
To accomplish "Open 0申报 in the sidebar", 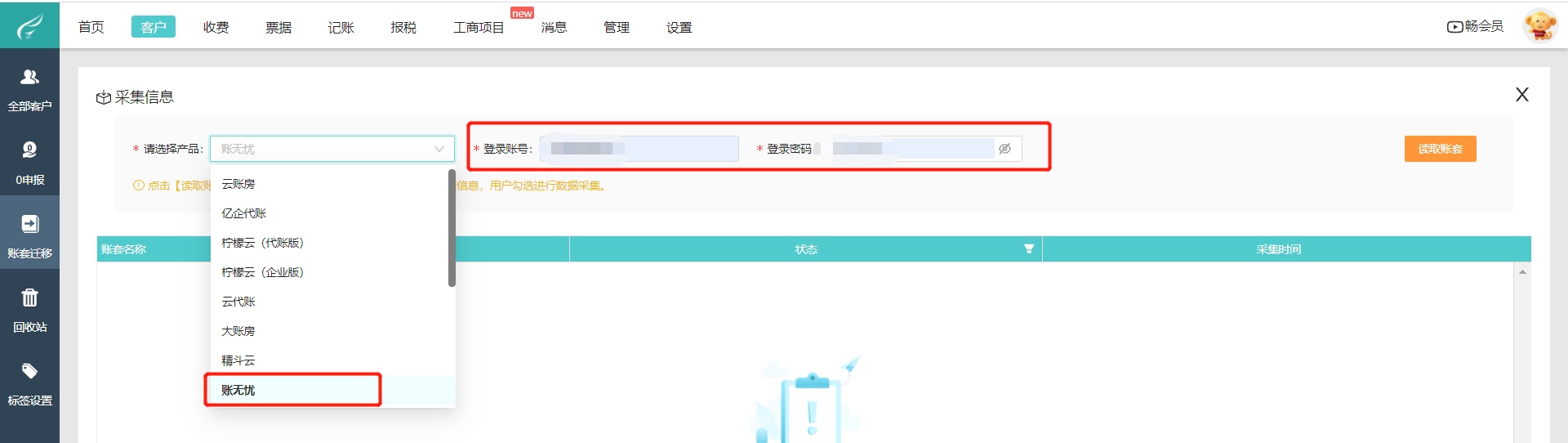I will click(29, 163).
